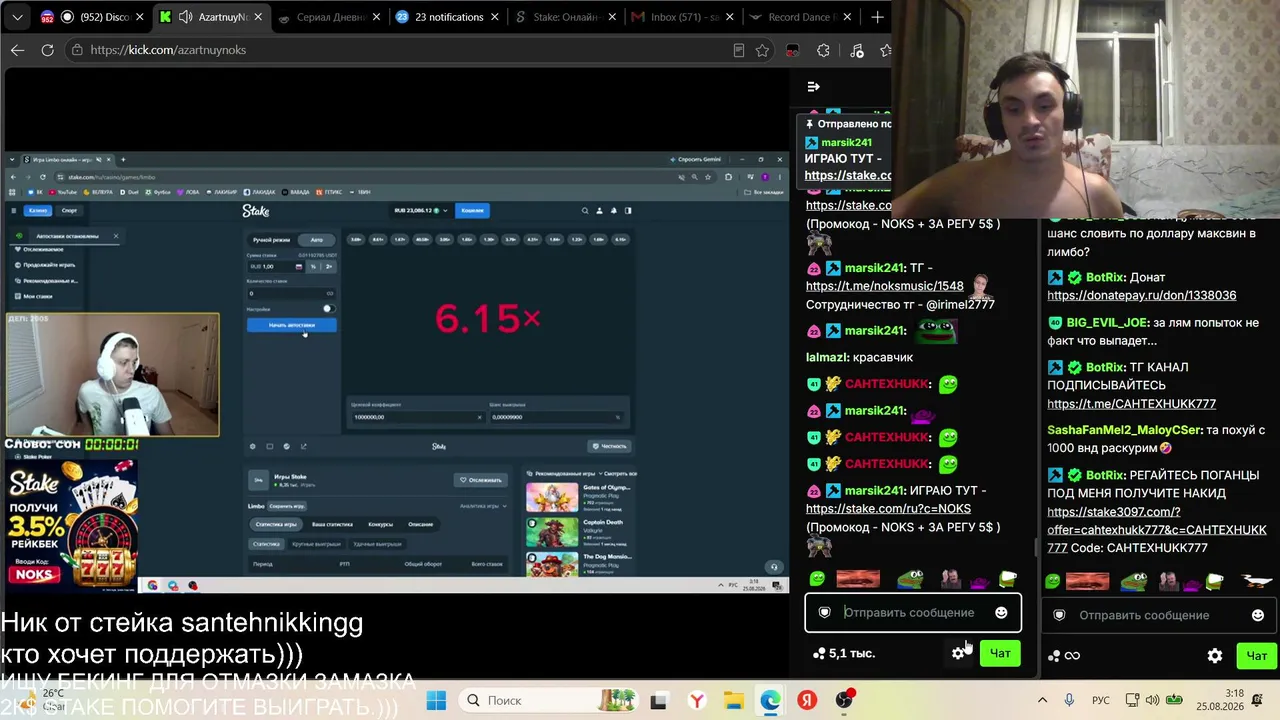Open emoji picker in left chat
The height and width of the screenshot is (720, 1280).
(x=1001, y=613)
